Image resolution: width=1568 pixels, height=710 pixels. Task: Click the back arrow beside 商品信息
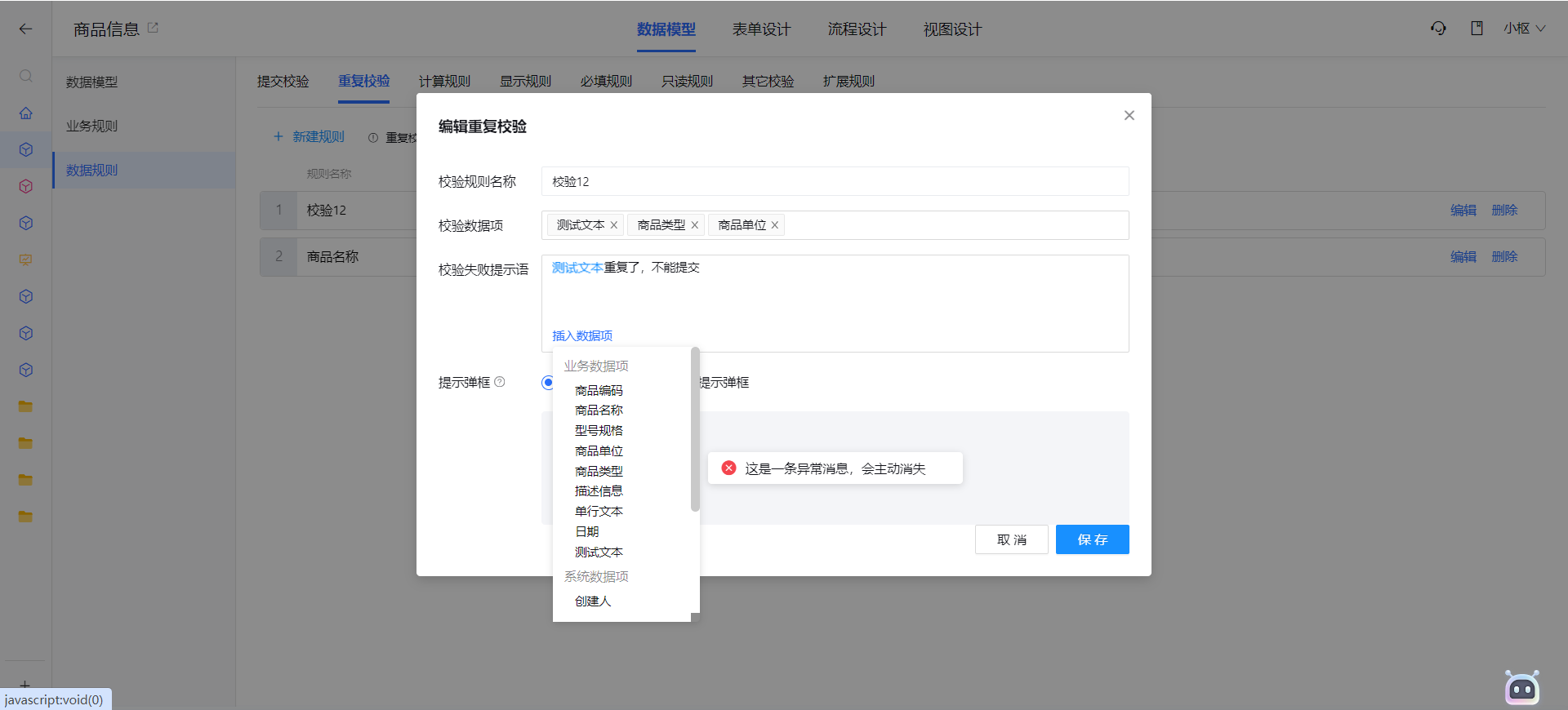pos(25,29)
